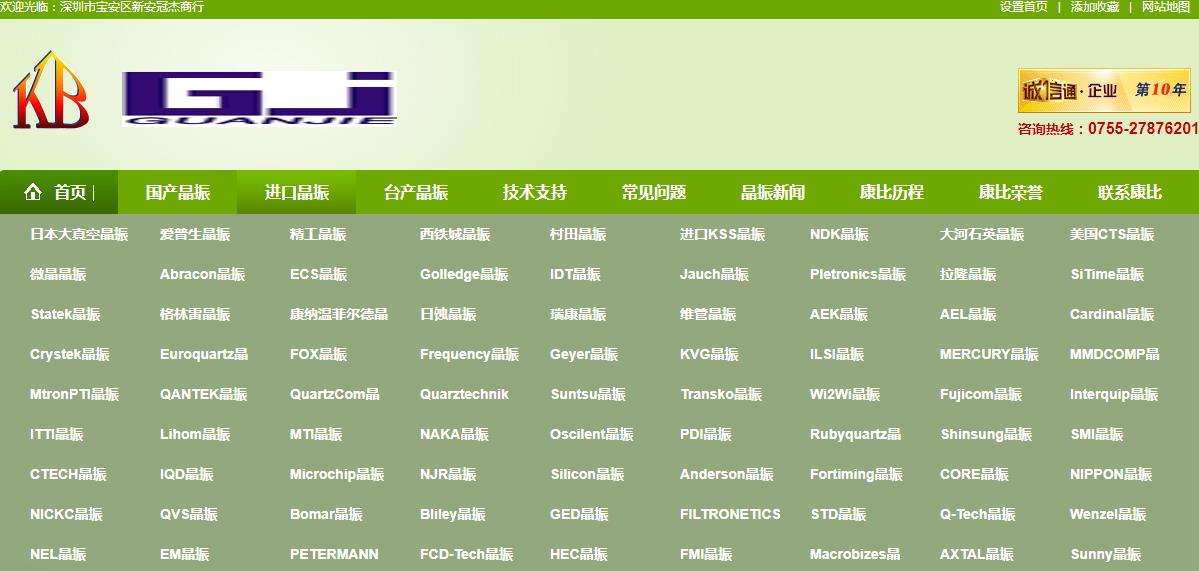Click the GJ Guanjie banner logo
The height and width of the screenshot is (571, 1199).
259,98
